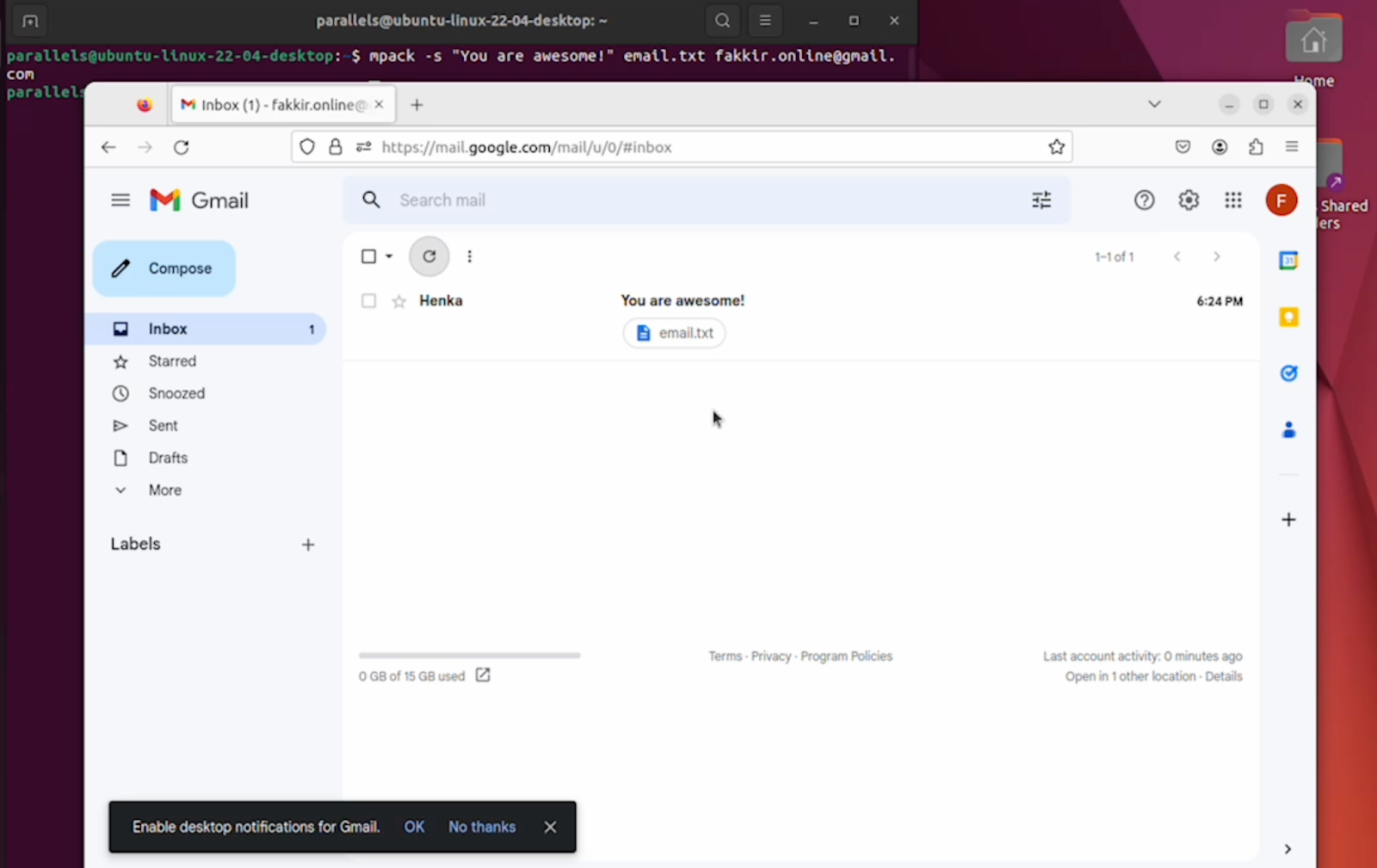The image size is (1377, 868).
Task: Open the Terms link
Action: coord(725,656)
